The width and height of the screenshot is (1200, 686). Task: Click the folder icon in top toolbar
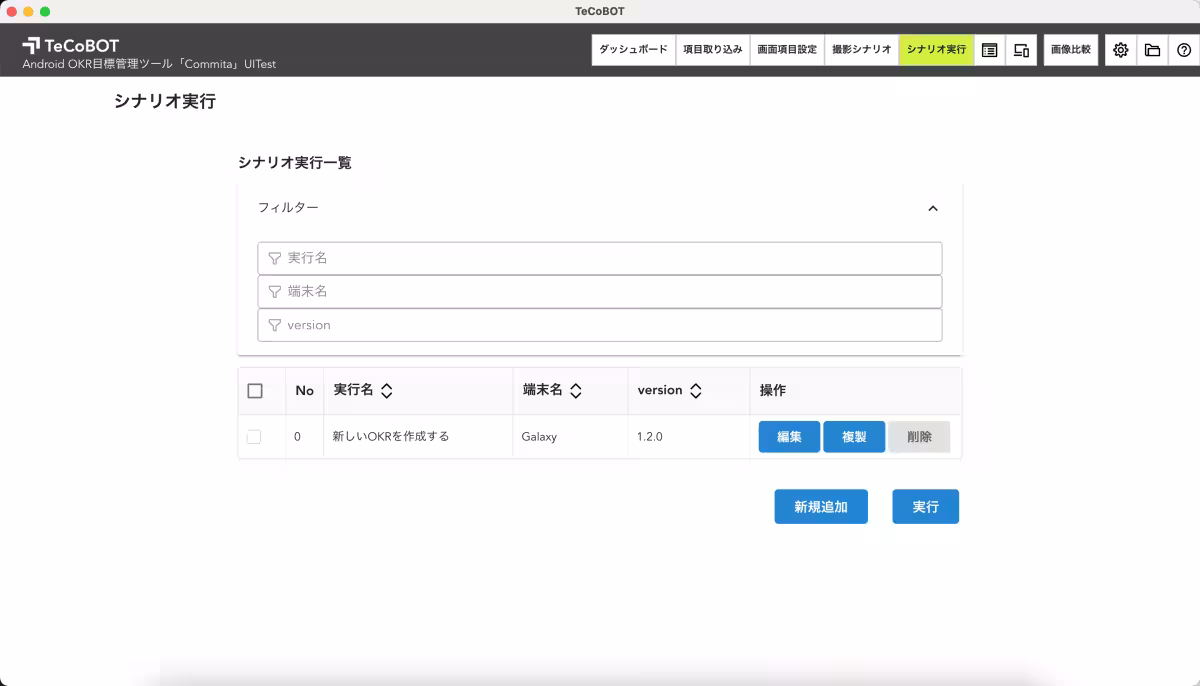pos(1152,50)
